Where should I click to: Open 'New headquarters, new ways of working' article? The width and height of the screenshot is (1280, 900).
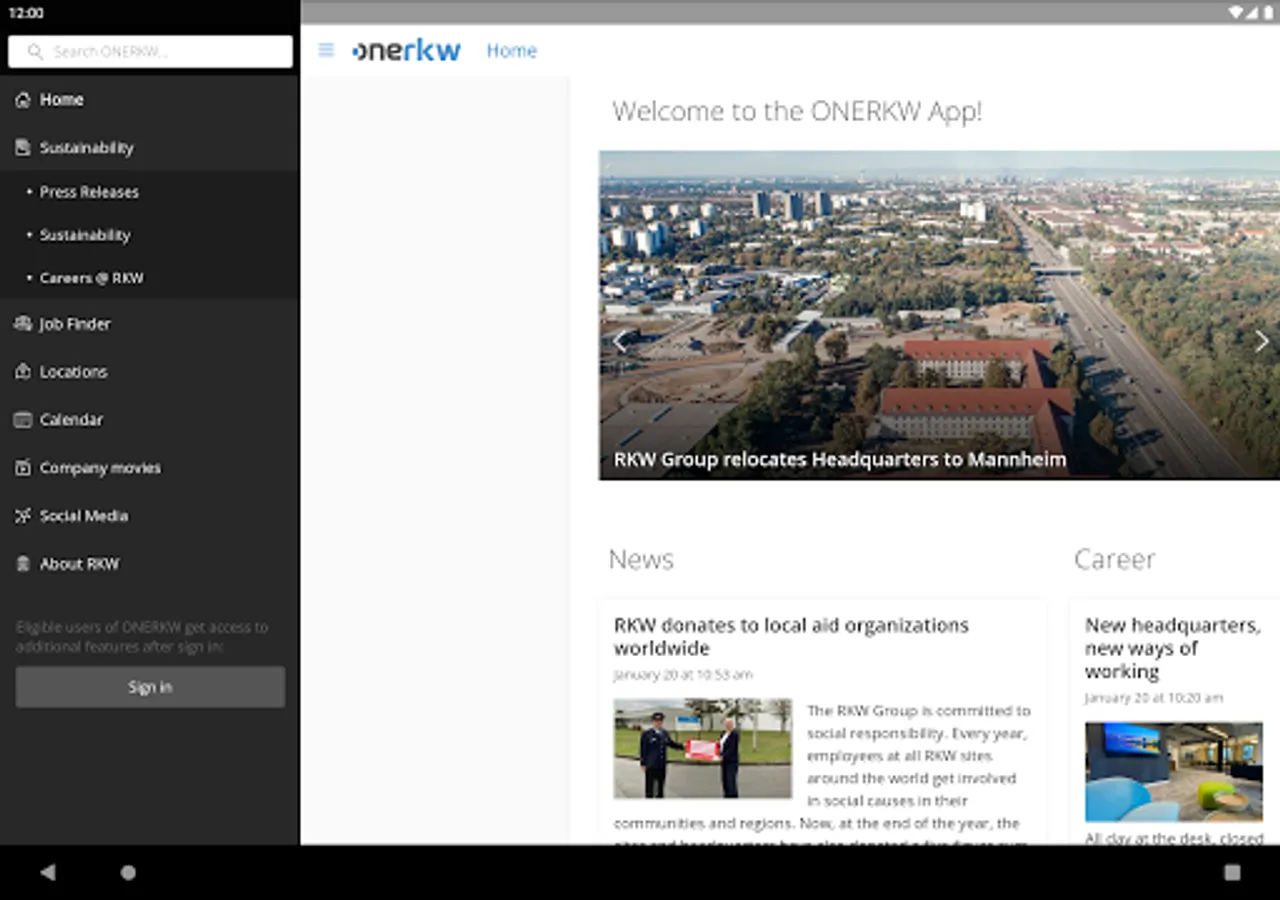tap(1172, 648)
